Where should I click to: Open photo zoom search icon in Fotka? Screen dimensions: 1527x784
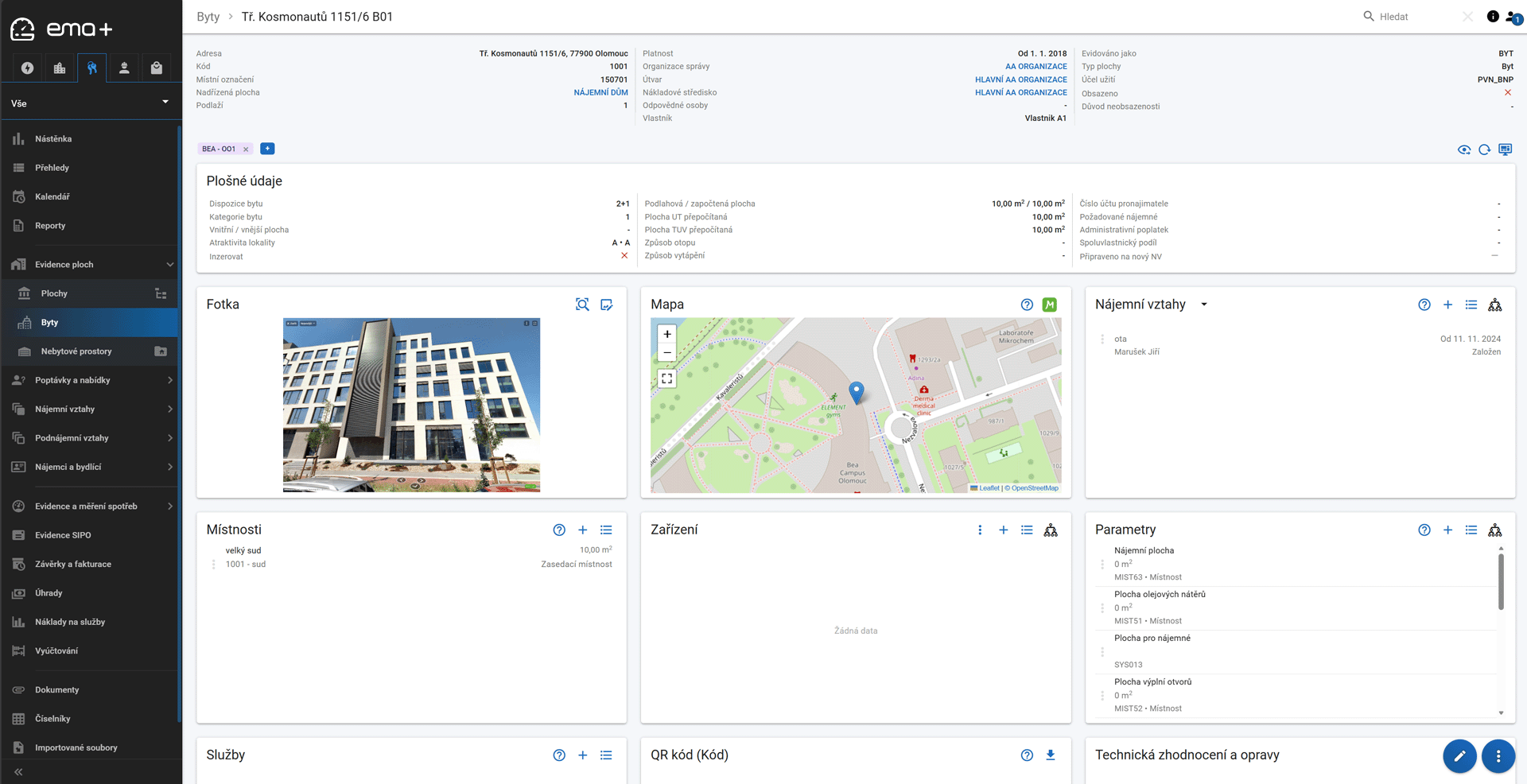point(582,305)
